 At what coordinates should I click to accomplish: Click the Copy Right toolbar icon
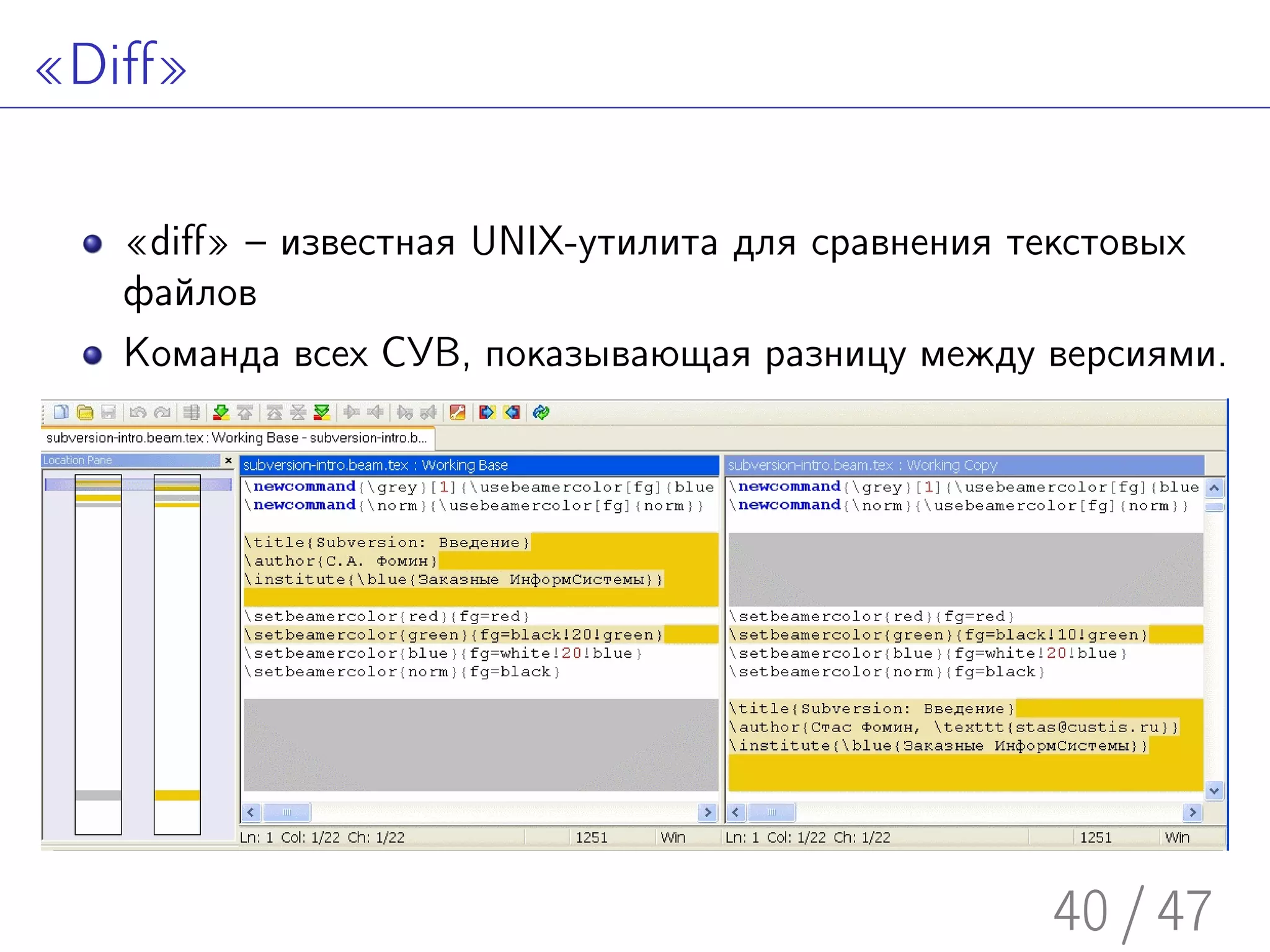point(352,412)
